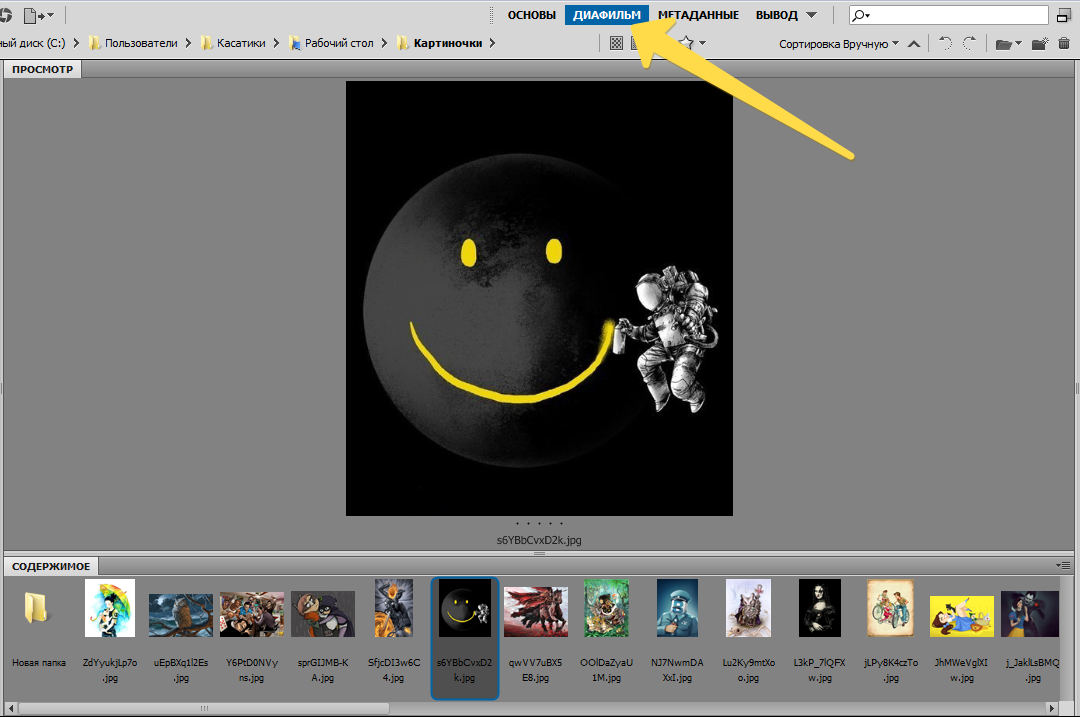Switch to the МЕТАДАННЫЕ workspace
The image size is (1080, 717).
tap(698, 15)
